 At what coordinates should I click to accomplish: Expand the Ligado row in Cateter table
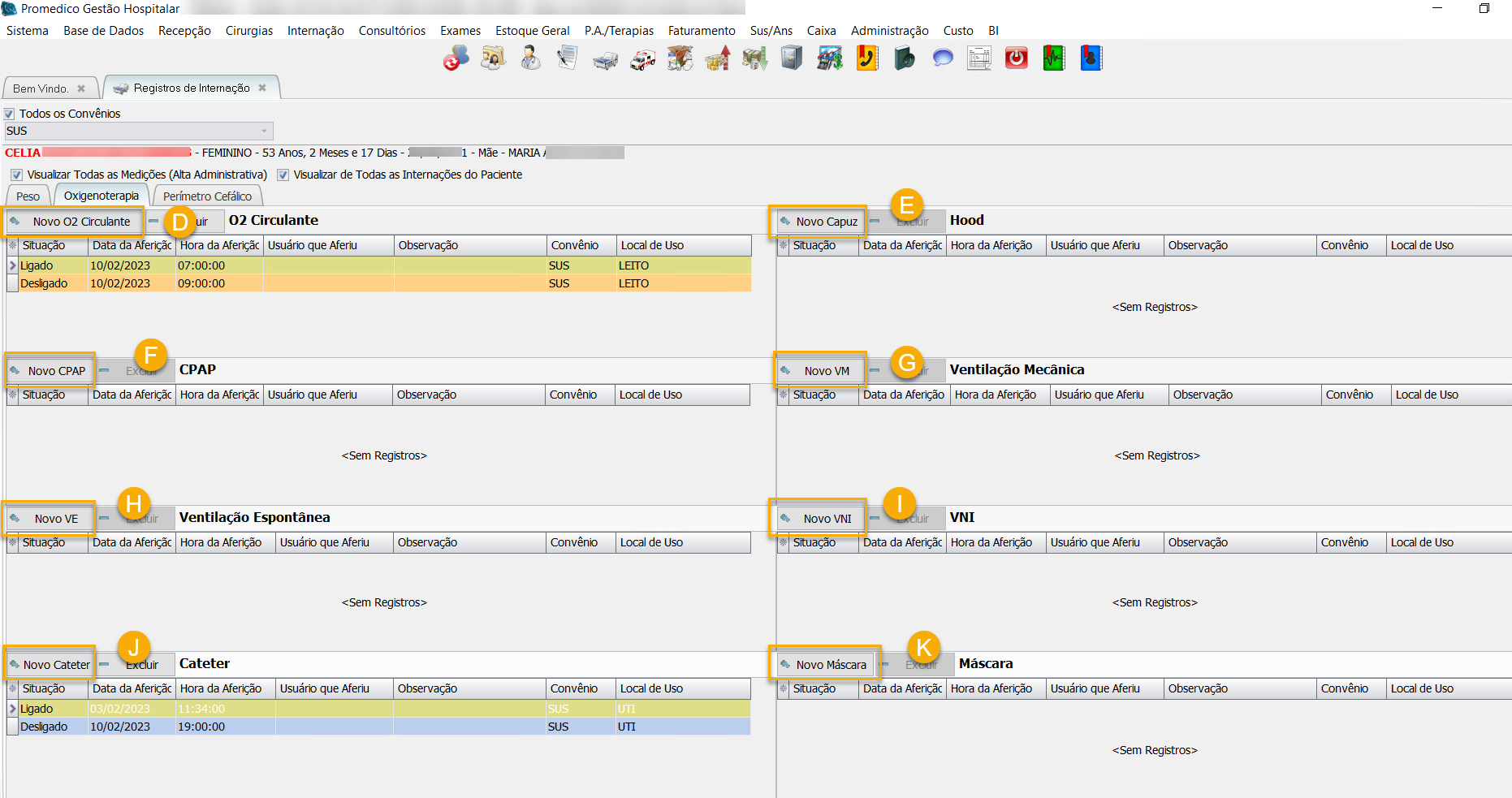pyautogui.click(x=13, y=709)
